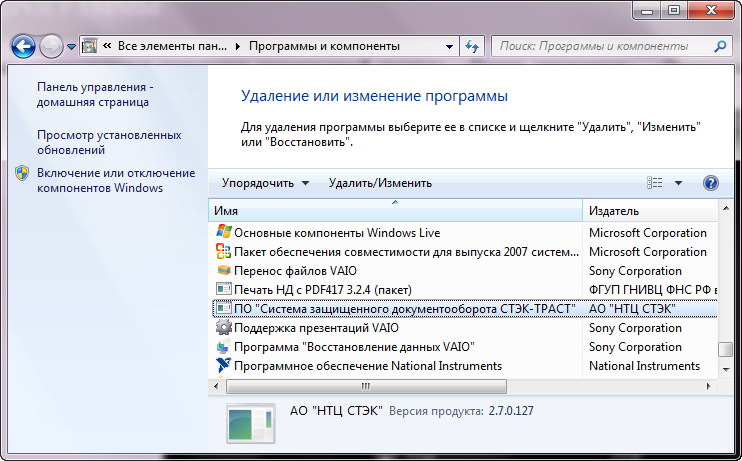Open 'Просмотр установленных обновлений' link
Image resolution: width=742 pixels, height=461 pixels.
[x=109, y=142]
